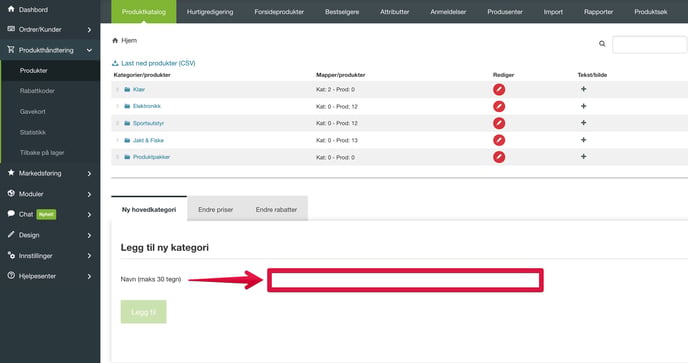The height and width of the screenshot is (363, 688).
Task: Click the red edit icon for Produktpakker
Action: (x=498, y=157)
